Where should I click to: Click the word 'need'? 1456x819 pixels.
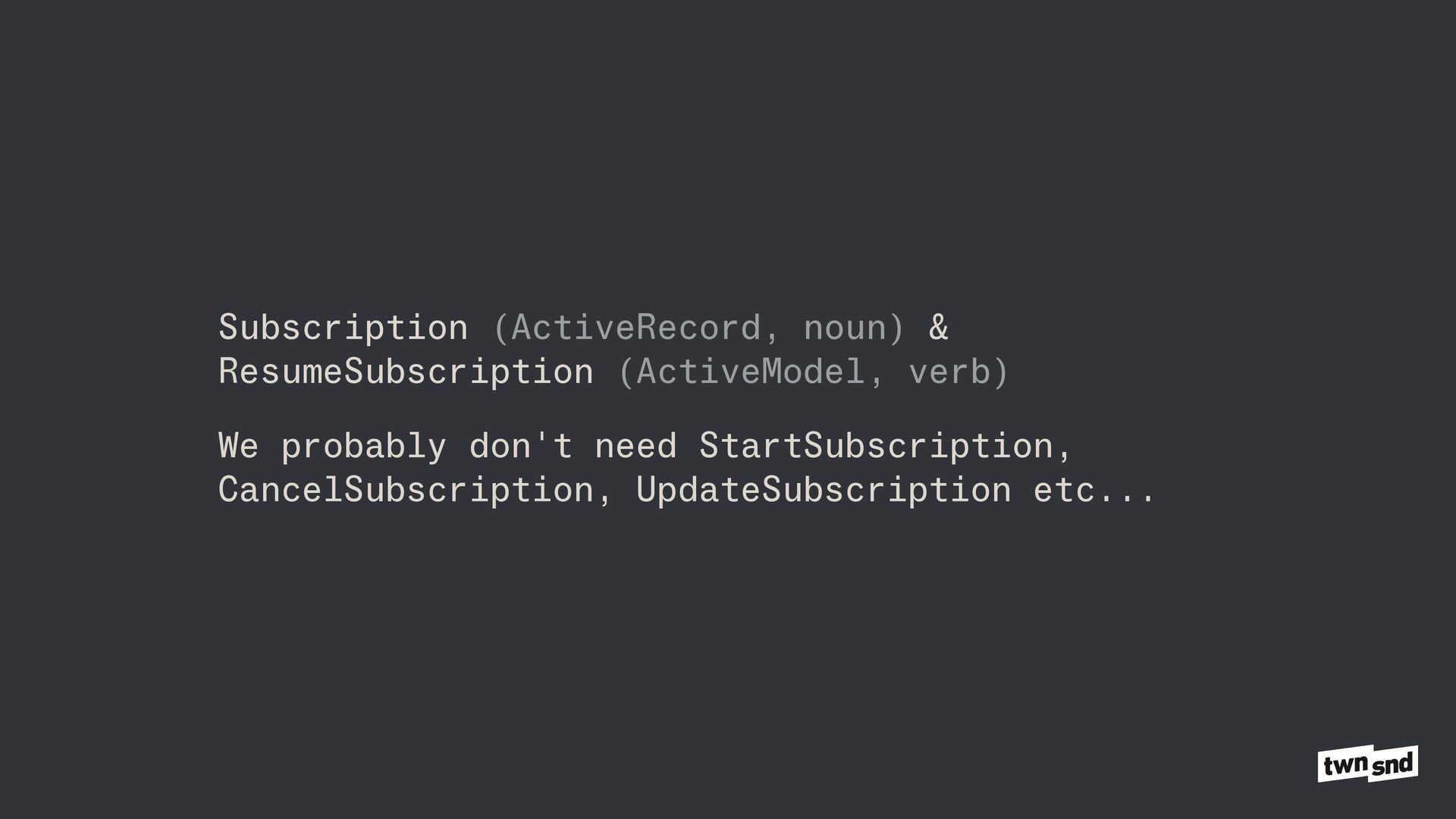(x=635, y=445)
